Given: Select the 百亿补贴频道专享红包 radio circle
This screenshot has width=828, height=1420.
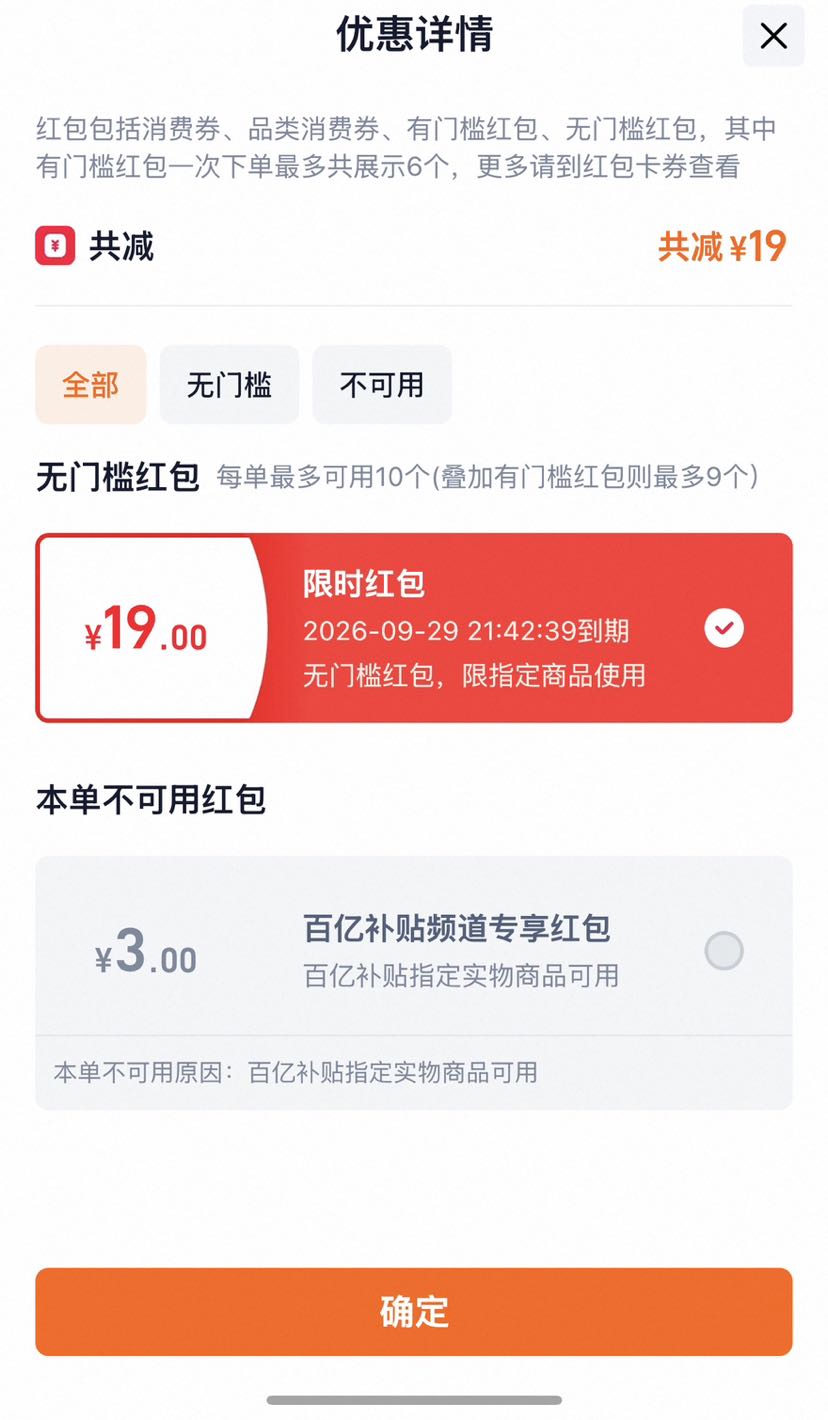Looking at the screenshot, I should pyautogui.click(x=724, y=950).
